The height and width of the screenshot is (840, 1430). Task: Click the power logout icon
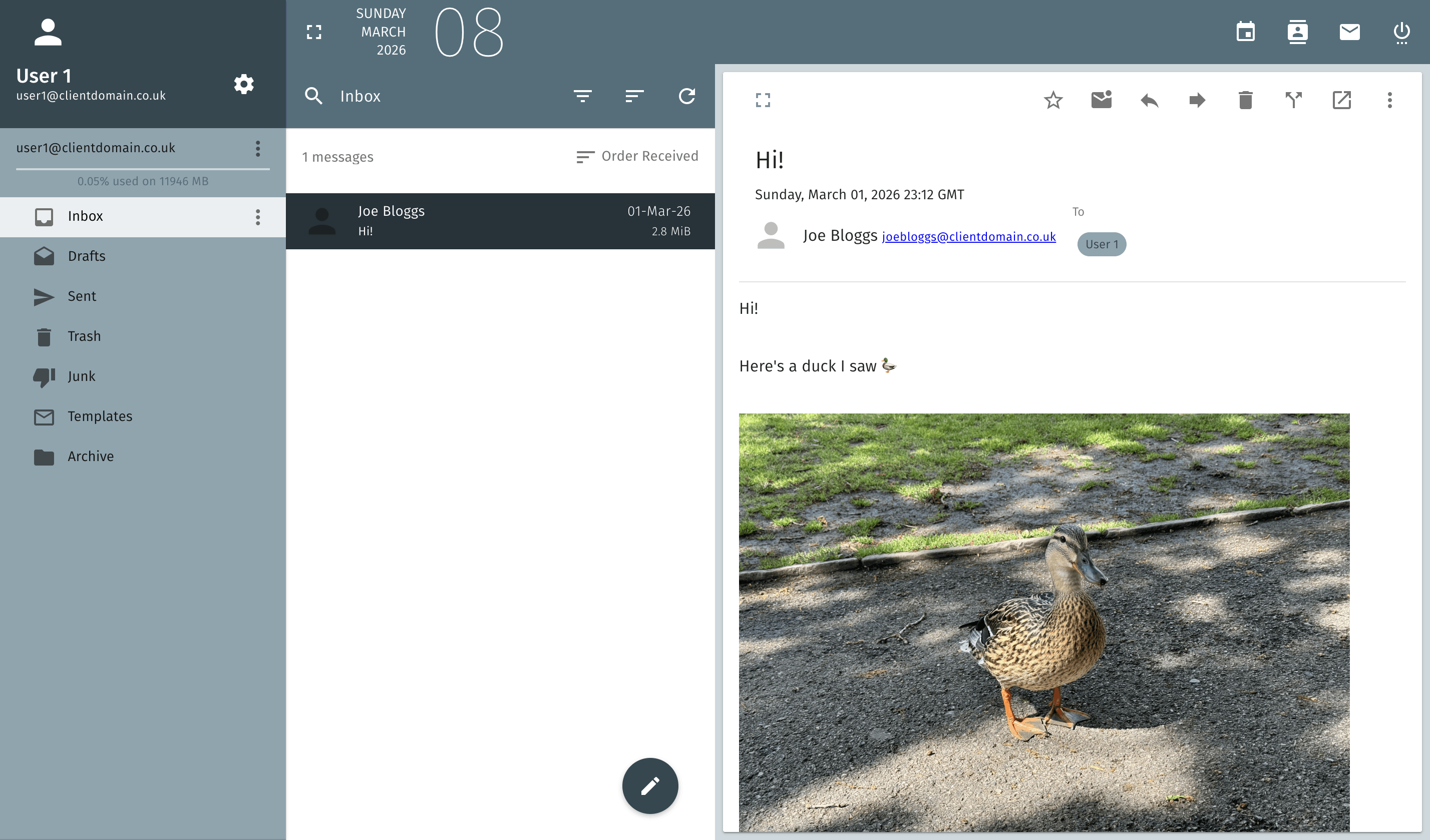pyautogui.click(x=1401, y=33)
